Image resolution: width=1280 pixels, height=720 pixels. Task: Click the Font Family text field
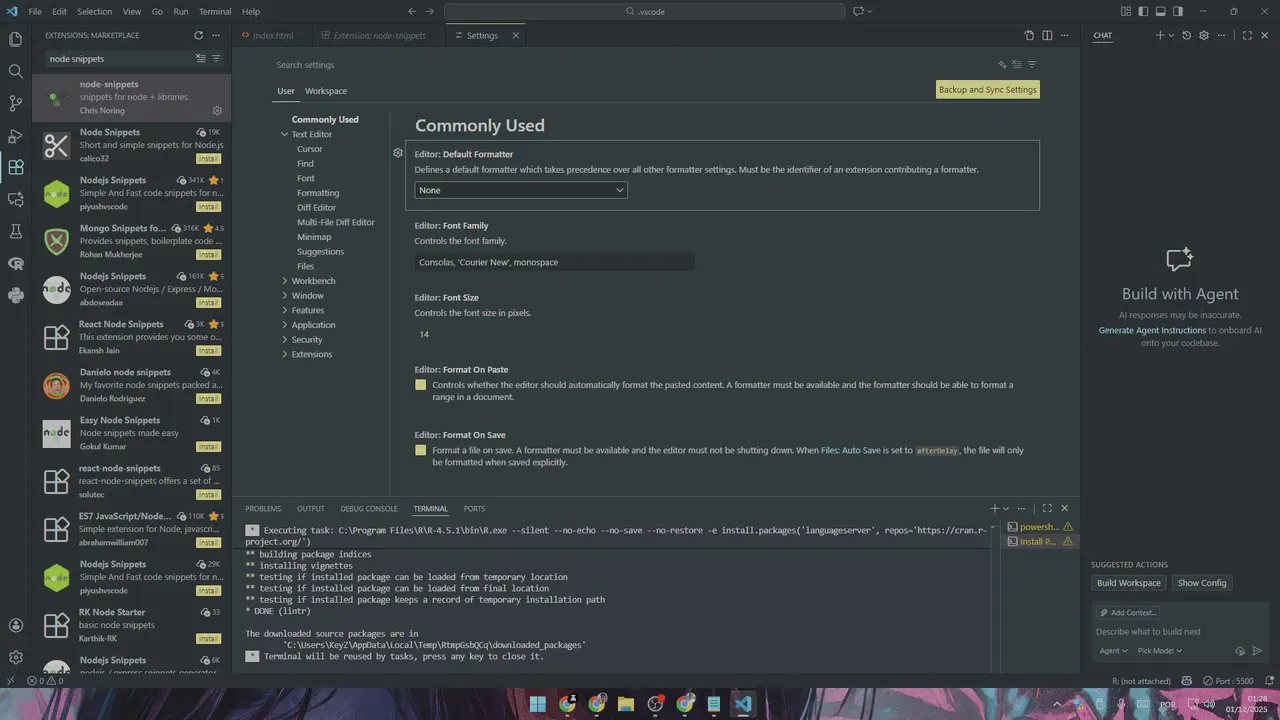554,262
